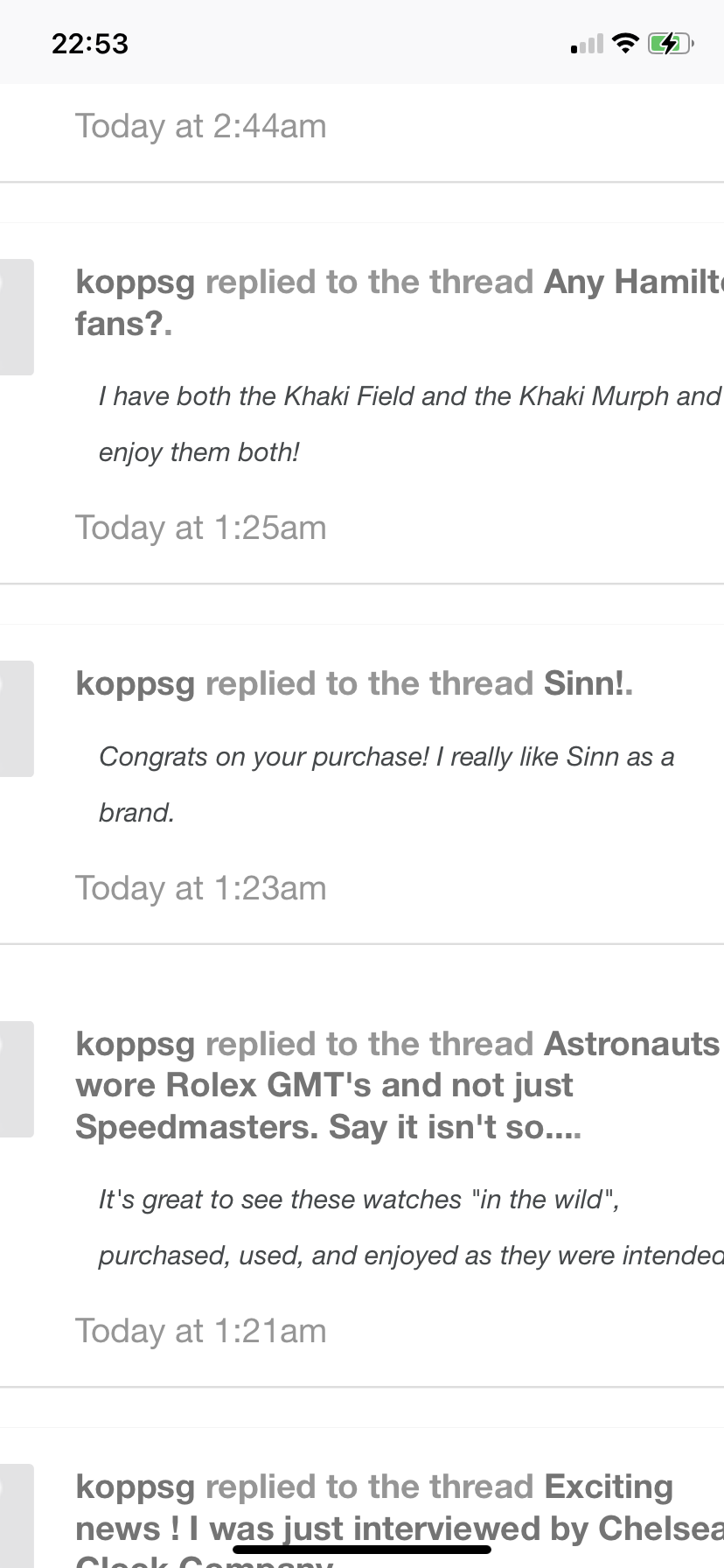Viewport: 724px width, 1568px height.
Task: Tap the Today at 2:44am timestamp
Action: pyautogui.click(x=200, y=127)
